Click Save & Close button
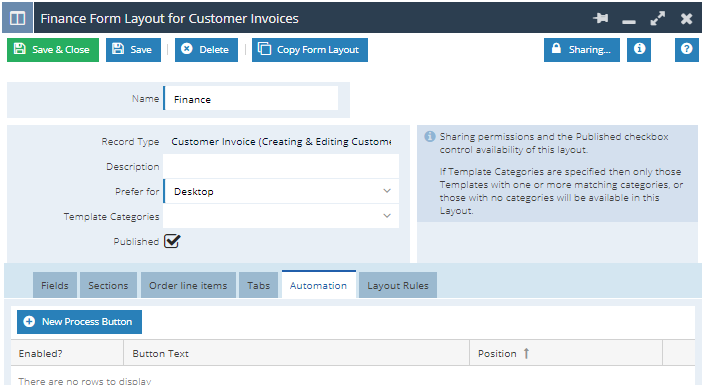The height and width of the screenshot is (385, 702). [53, 49]
